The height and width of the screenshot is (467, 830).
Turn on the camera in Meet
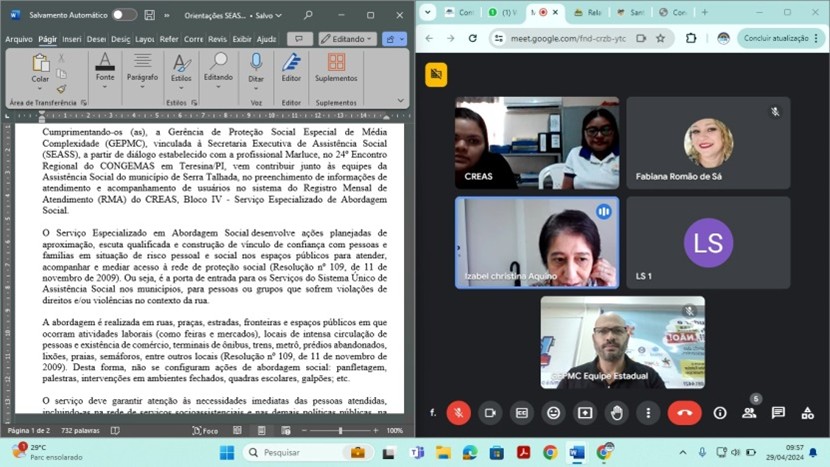[490, 412]
